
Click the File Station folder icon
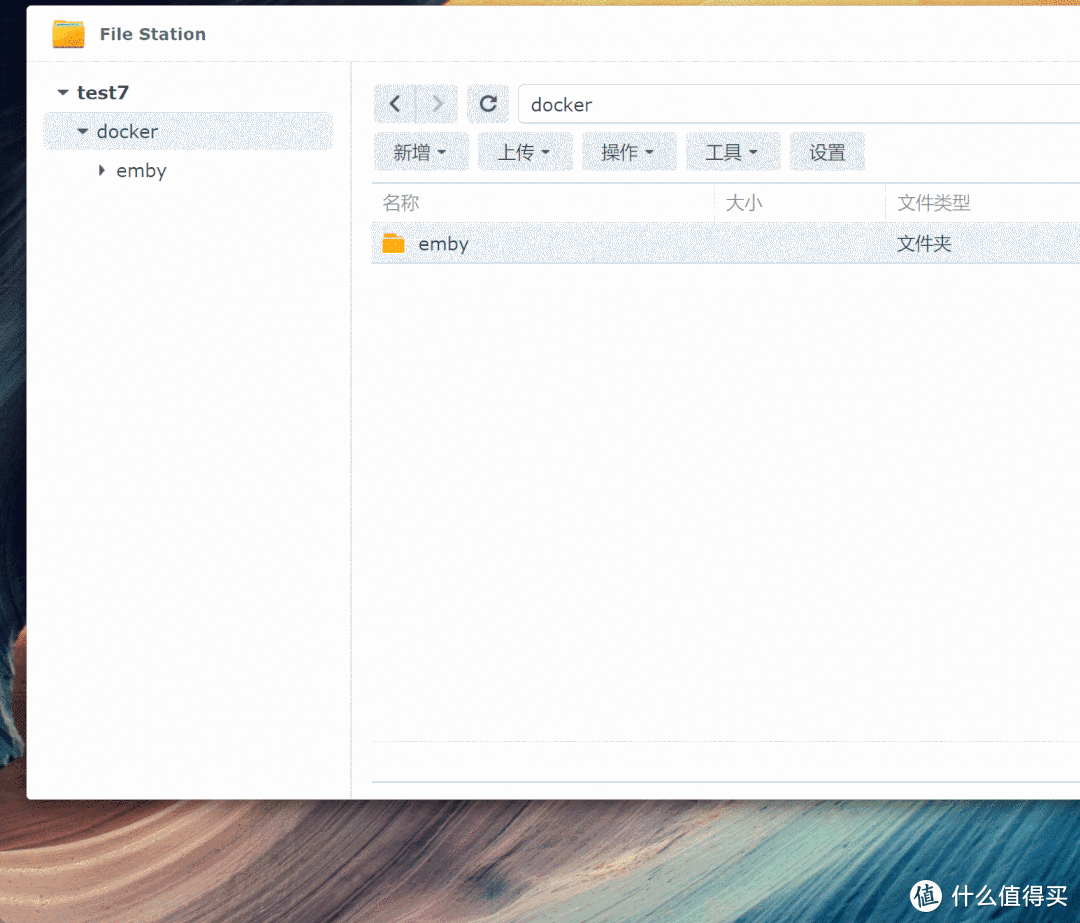[68, 34]
